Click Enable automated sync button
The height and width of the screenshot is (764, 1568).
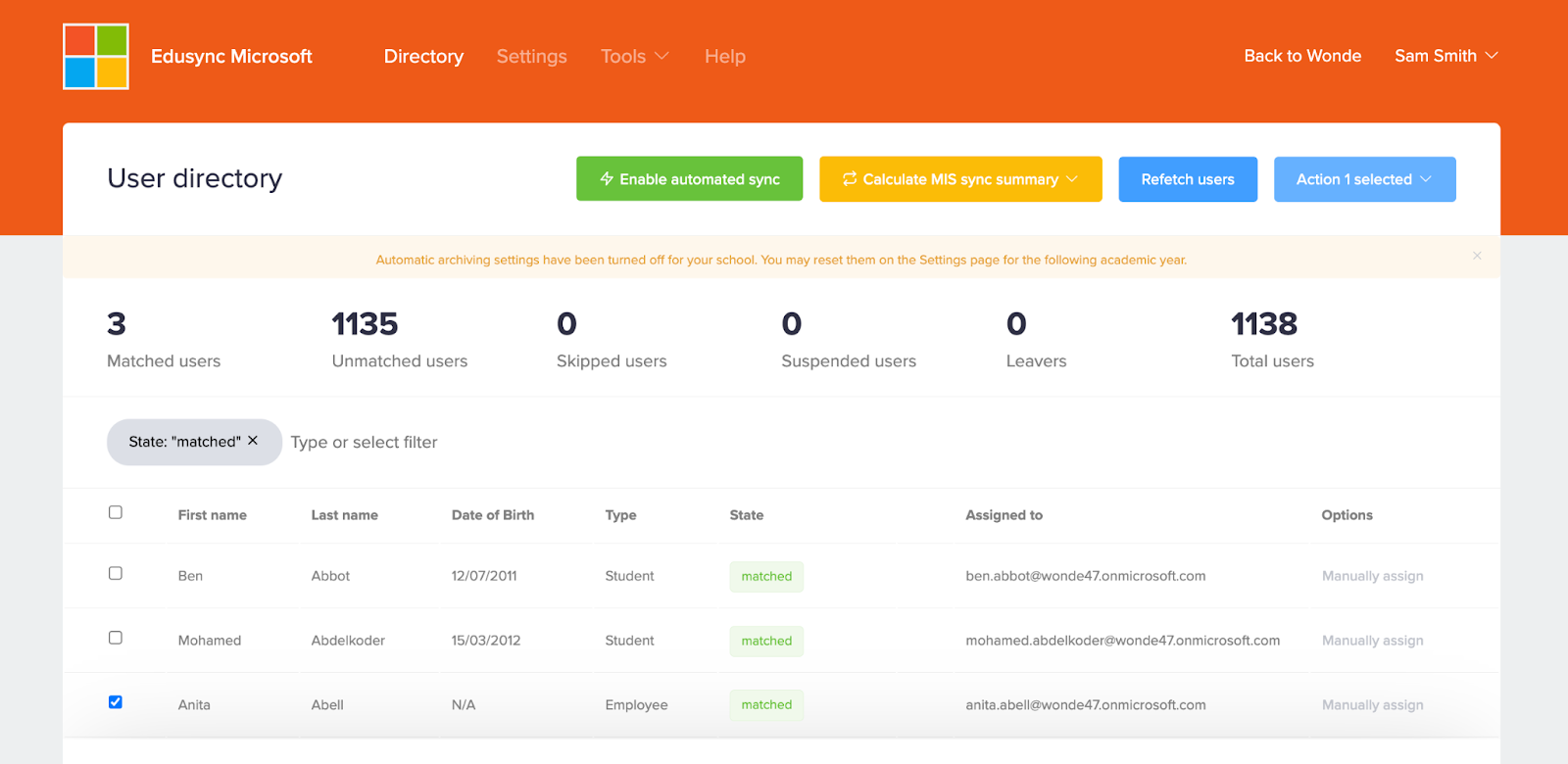click(689, 179)
